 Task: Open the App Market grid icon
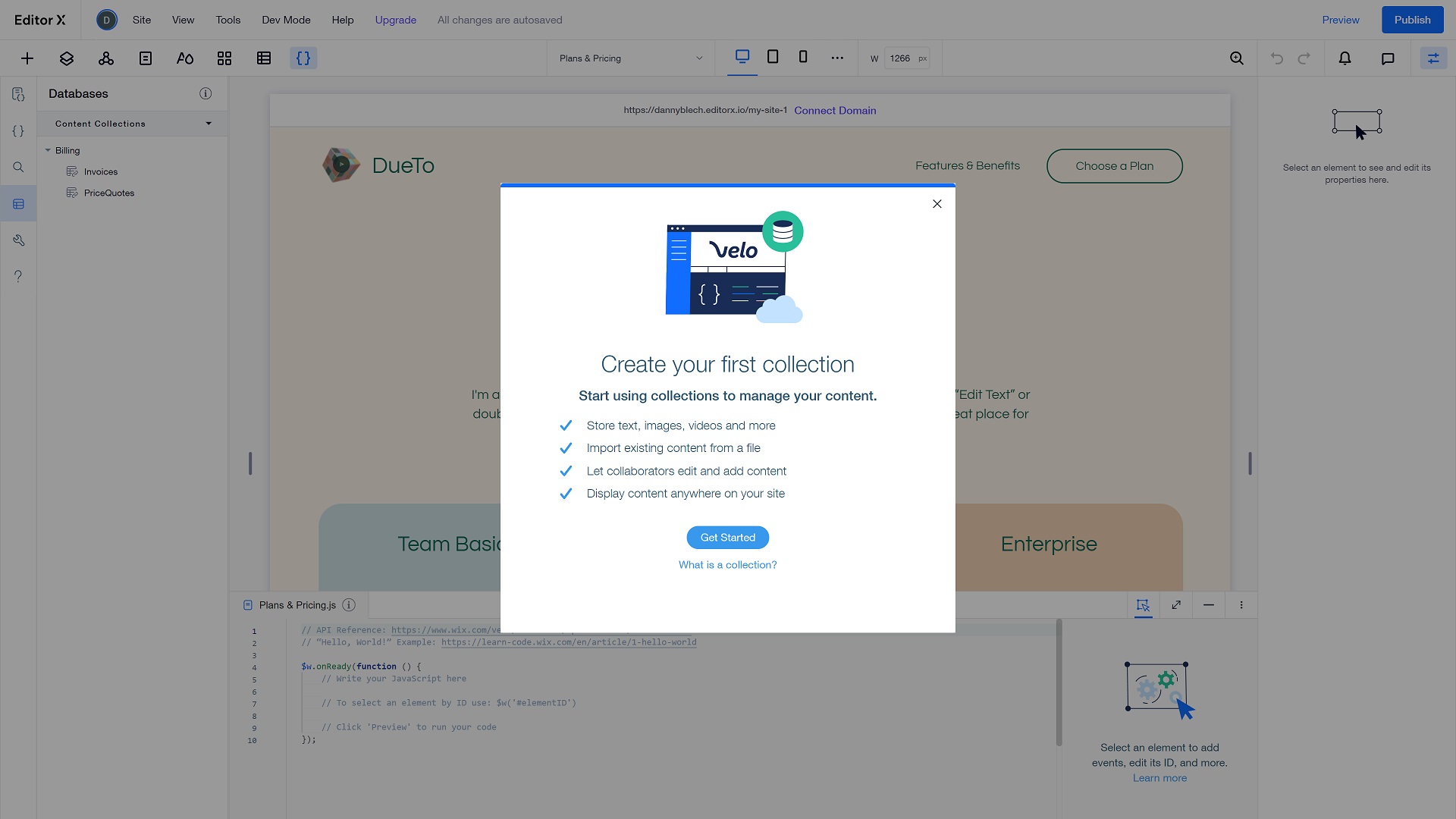pos(224,58)
